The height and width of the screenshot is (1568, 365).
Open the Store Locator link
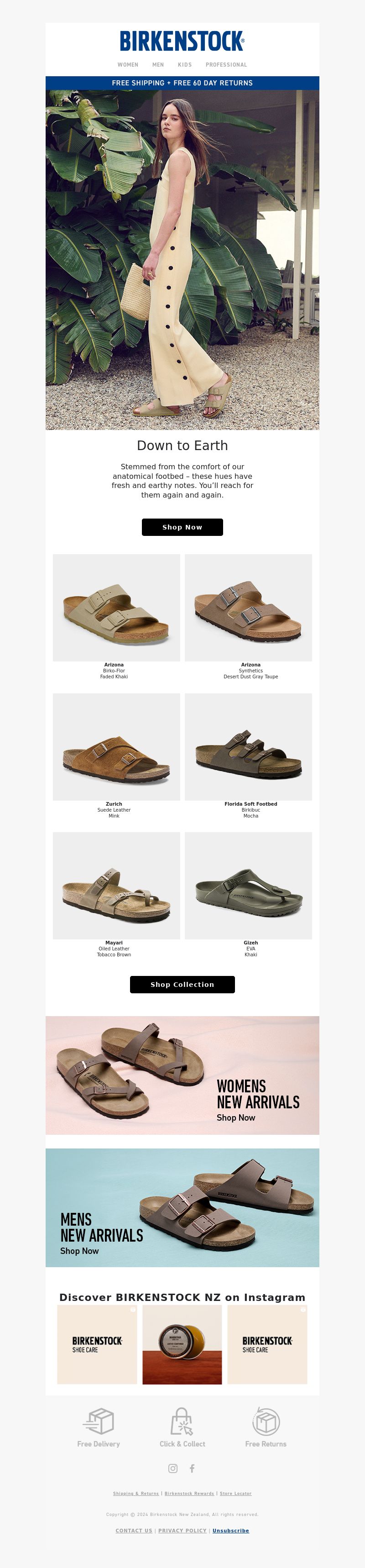[x=235, y=1493]
